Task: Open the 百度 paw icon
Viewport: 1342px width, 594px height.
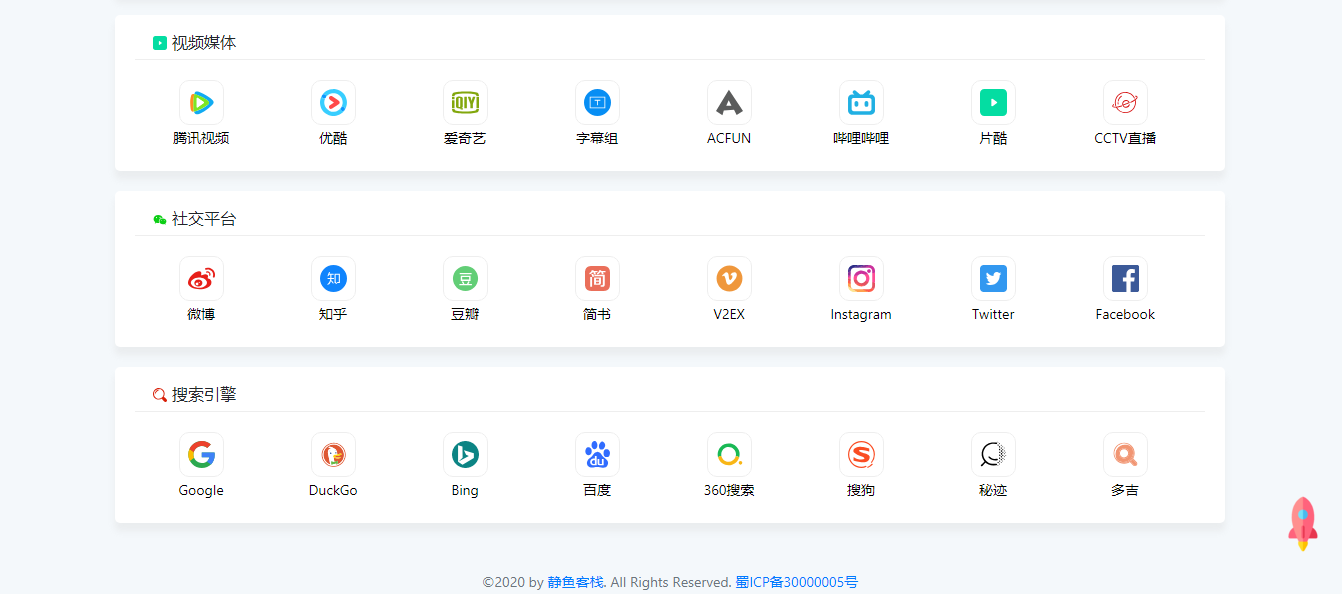Action: pyautogui.click(x=597, y=454)
